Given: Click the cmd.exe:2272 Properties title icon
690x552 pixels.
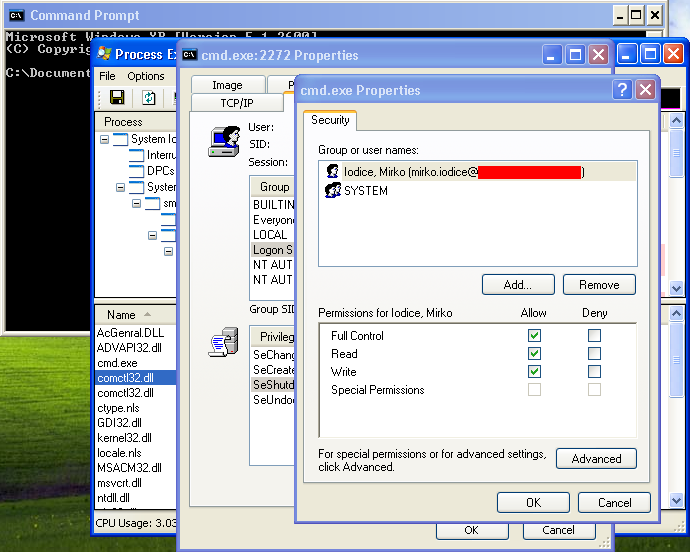Looking at the screenshot, I should (190, 55).
